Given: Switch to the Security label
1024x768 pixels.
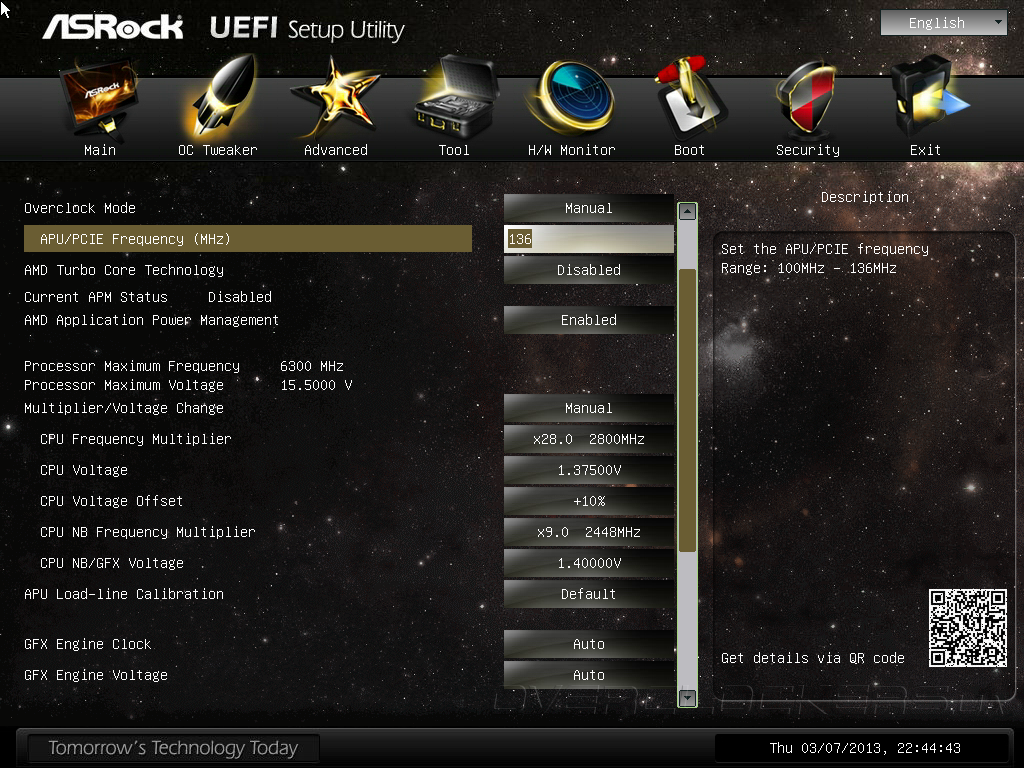Looking at the screenshot, I should pos(808,150).
